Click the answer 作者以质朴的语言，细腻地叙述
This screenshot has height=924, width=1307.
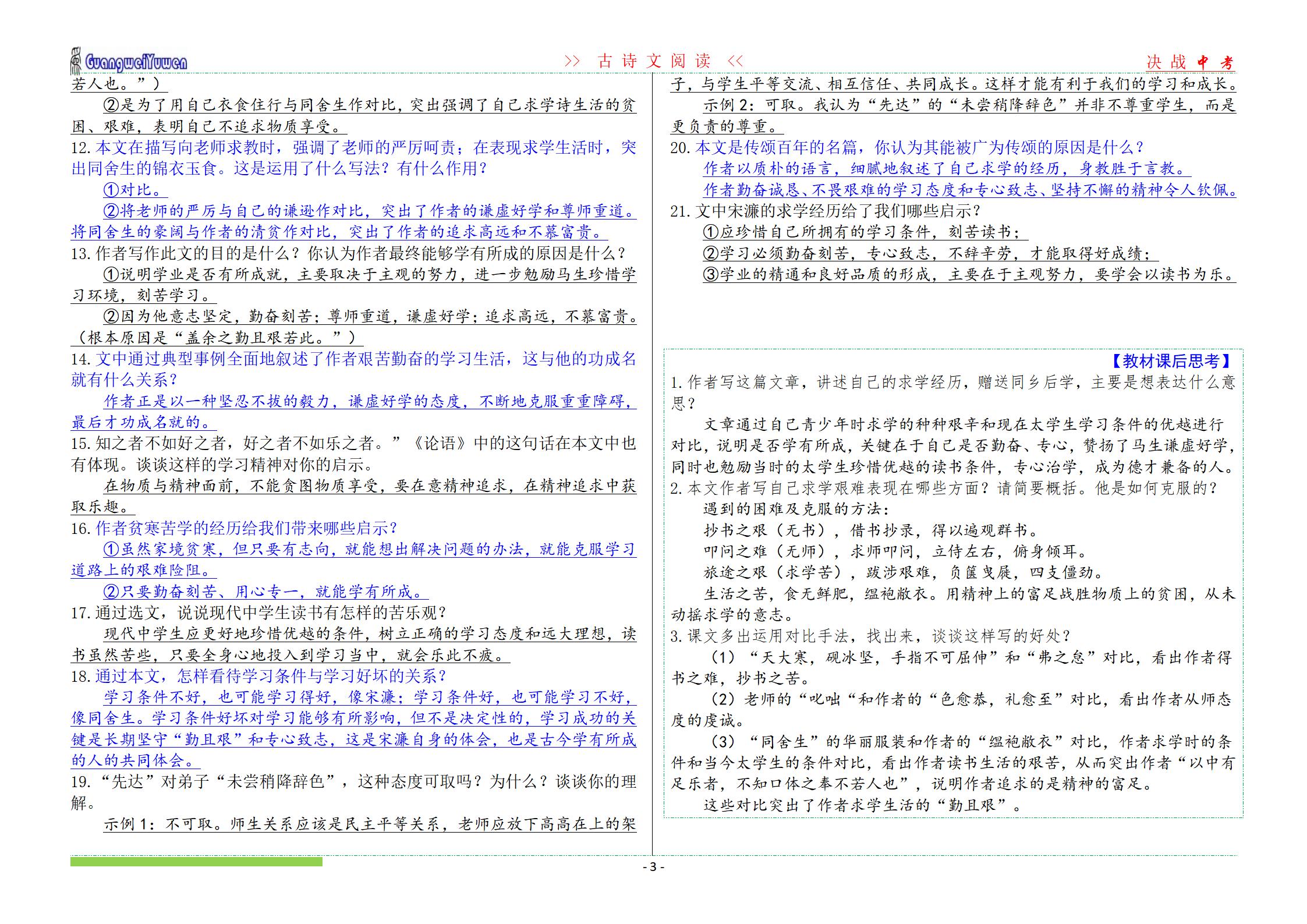947,168
